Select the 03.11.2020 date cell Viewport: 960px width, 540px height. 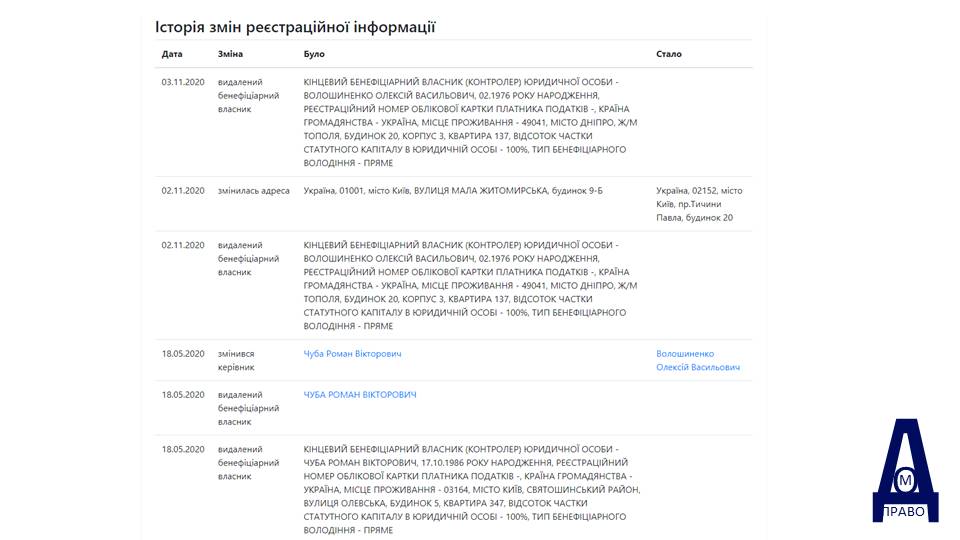click(x=183, y=82)
